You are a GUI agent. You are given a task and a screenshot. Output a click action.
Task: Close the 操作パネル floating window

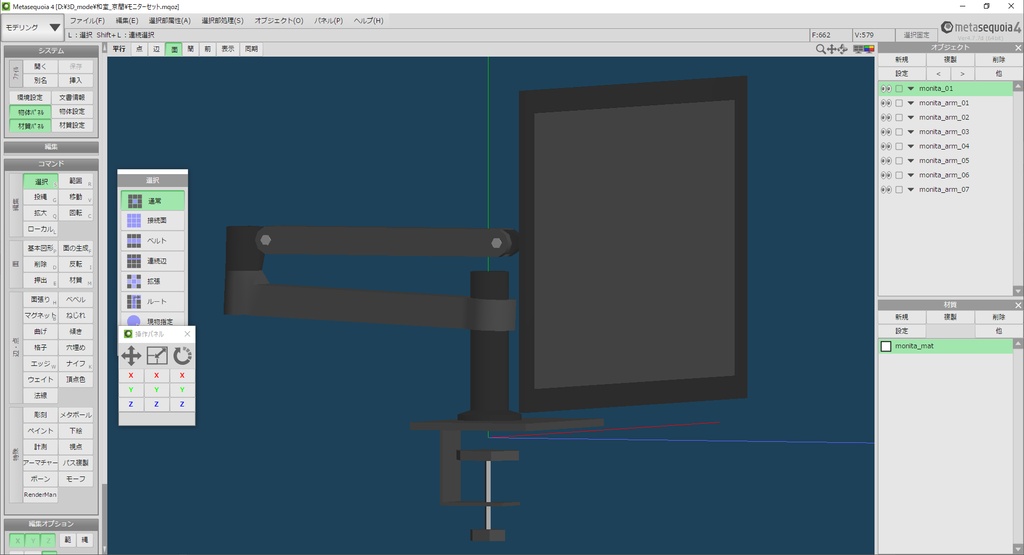click(187, 334)
